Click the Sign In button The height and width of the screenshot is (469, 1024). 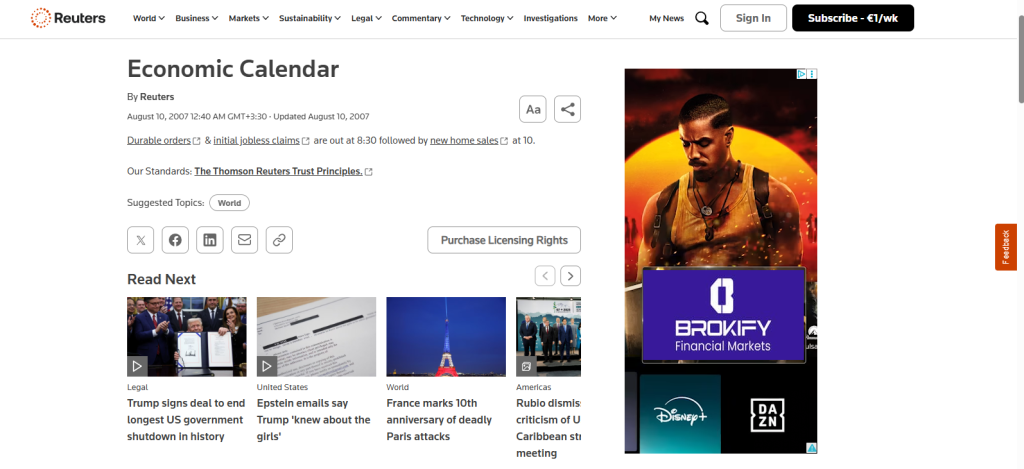[753, 18]
